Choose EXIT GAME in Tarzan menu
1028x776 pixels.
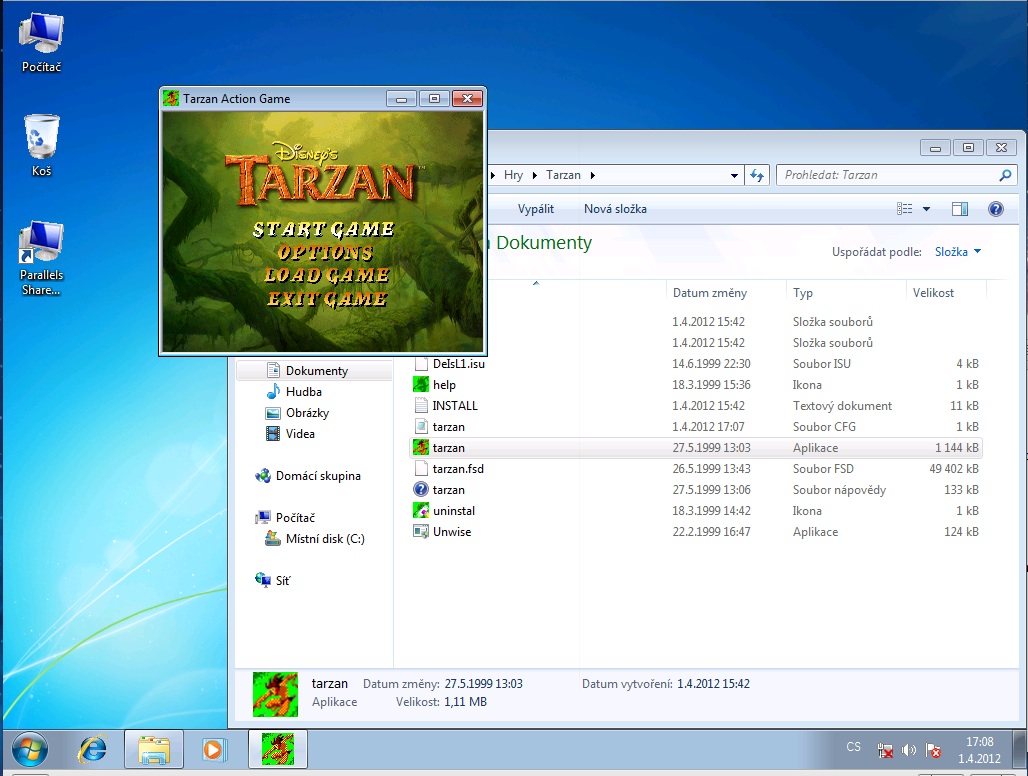(326, 299)
